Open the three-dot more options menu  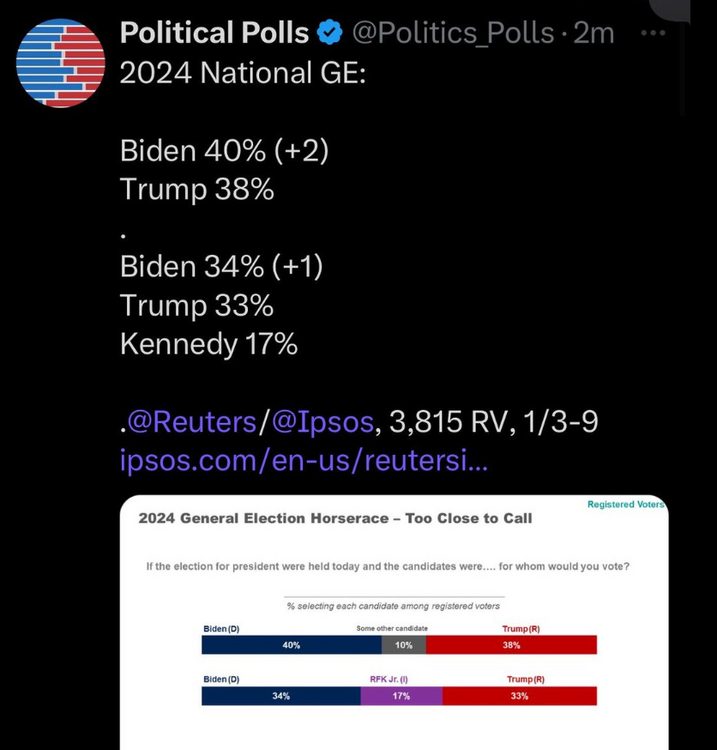653,33
